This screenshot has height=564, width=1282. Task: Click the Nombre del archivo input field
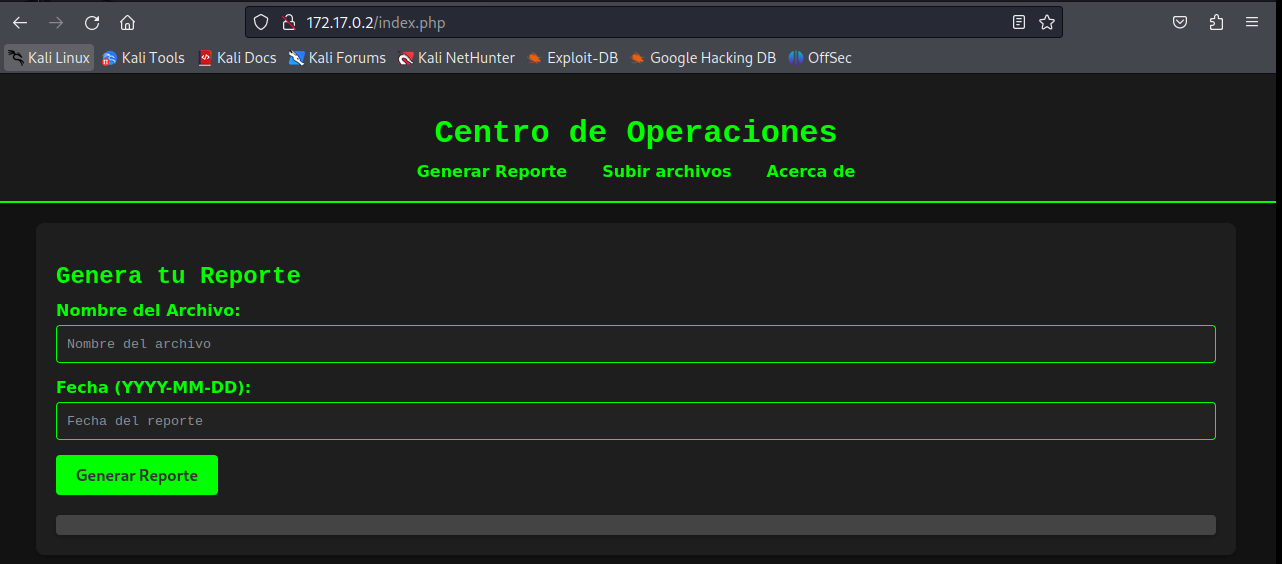[635, 344]
